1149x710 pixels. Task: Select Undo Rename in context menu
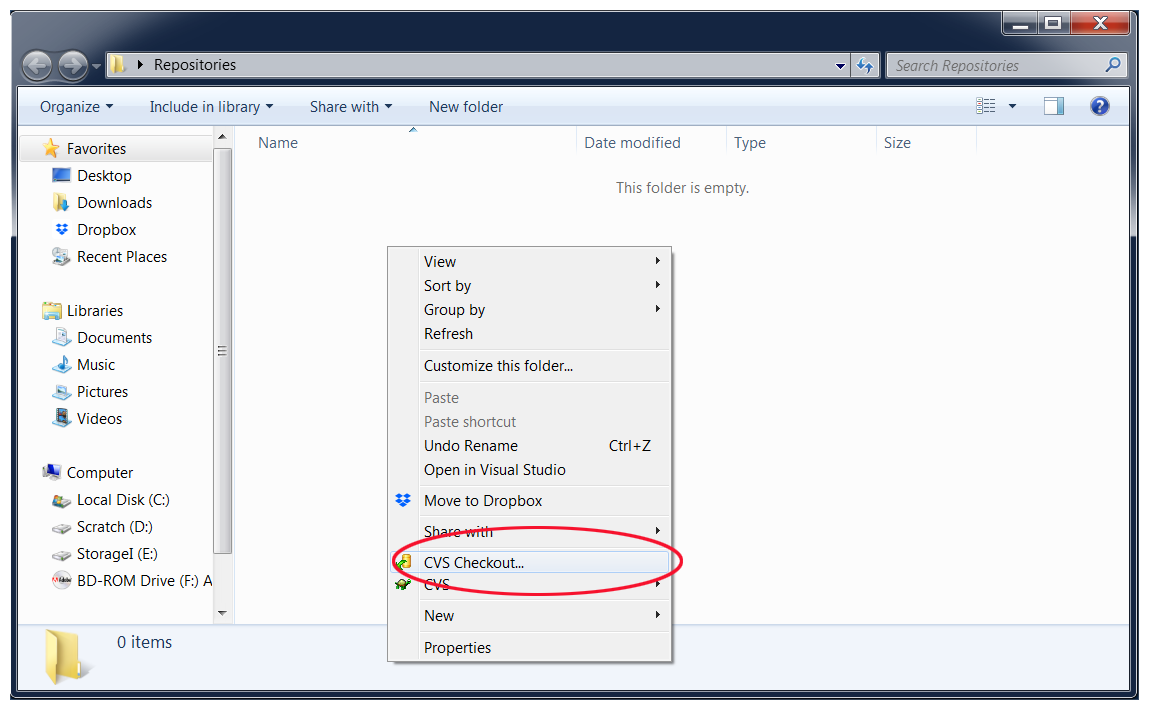[x=470, y=446]
